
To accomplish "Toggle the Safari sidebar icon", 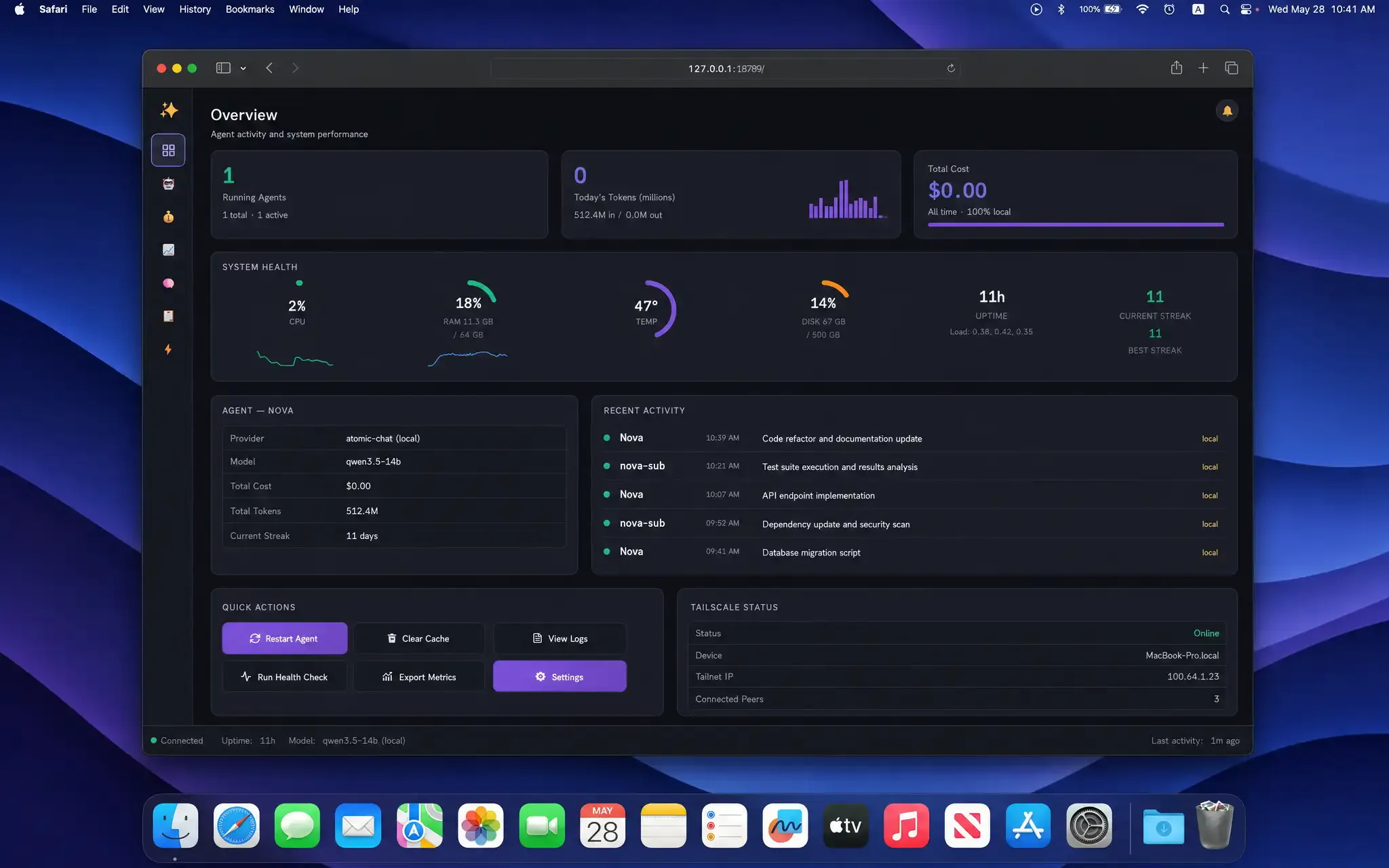I will pos(223,68).
